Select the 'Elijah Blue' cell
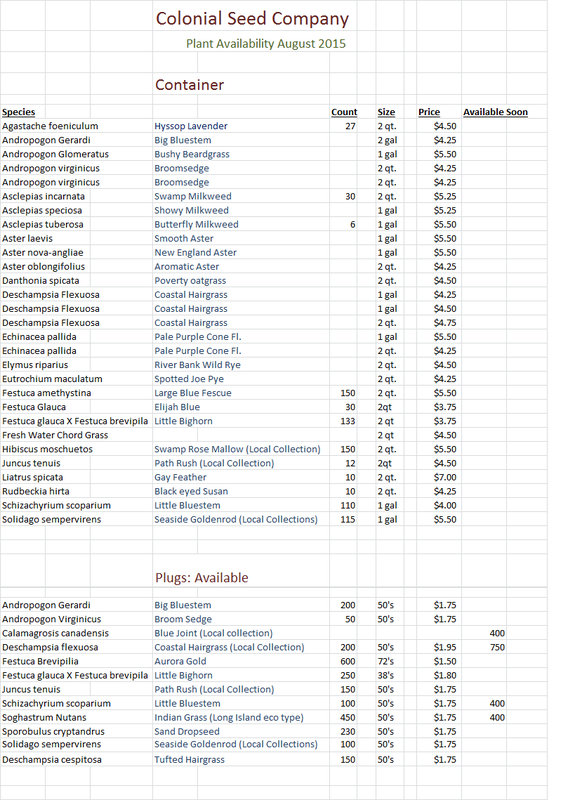This screenshot has width=575, height=800. click(x=177, y=407)
